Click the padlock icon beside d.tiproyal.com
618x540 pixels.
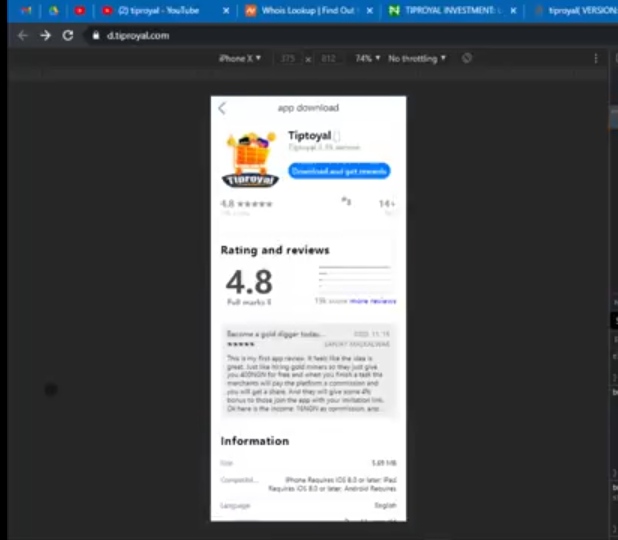pyautogui.click(x=96, y=35)
